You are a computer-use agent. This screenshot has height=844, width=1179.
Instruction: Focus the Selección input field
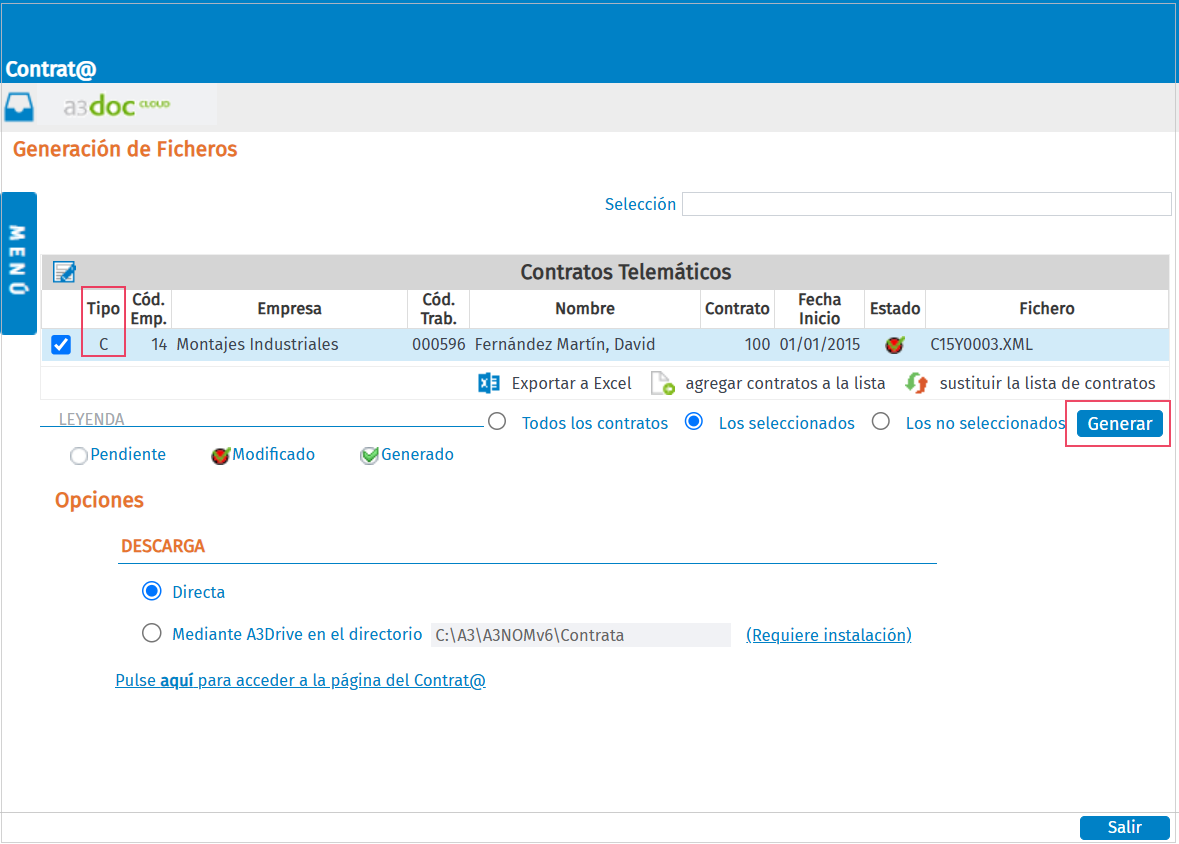(x=926, y=204)
